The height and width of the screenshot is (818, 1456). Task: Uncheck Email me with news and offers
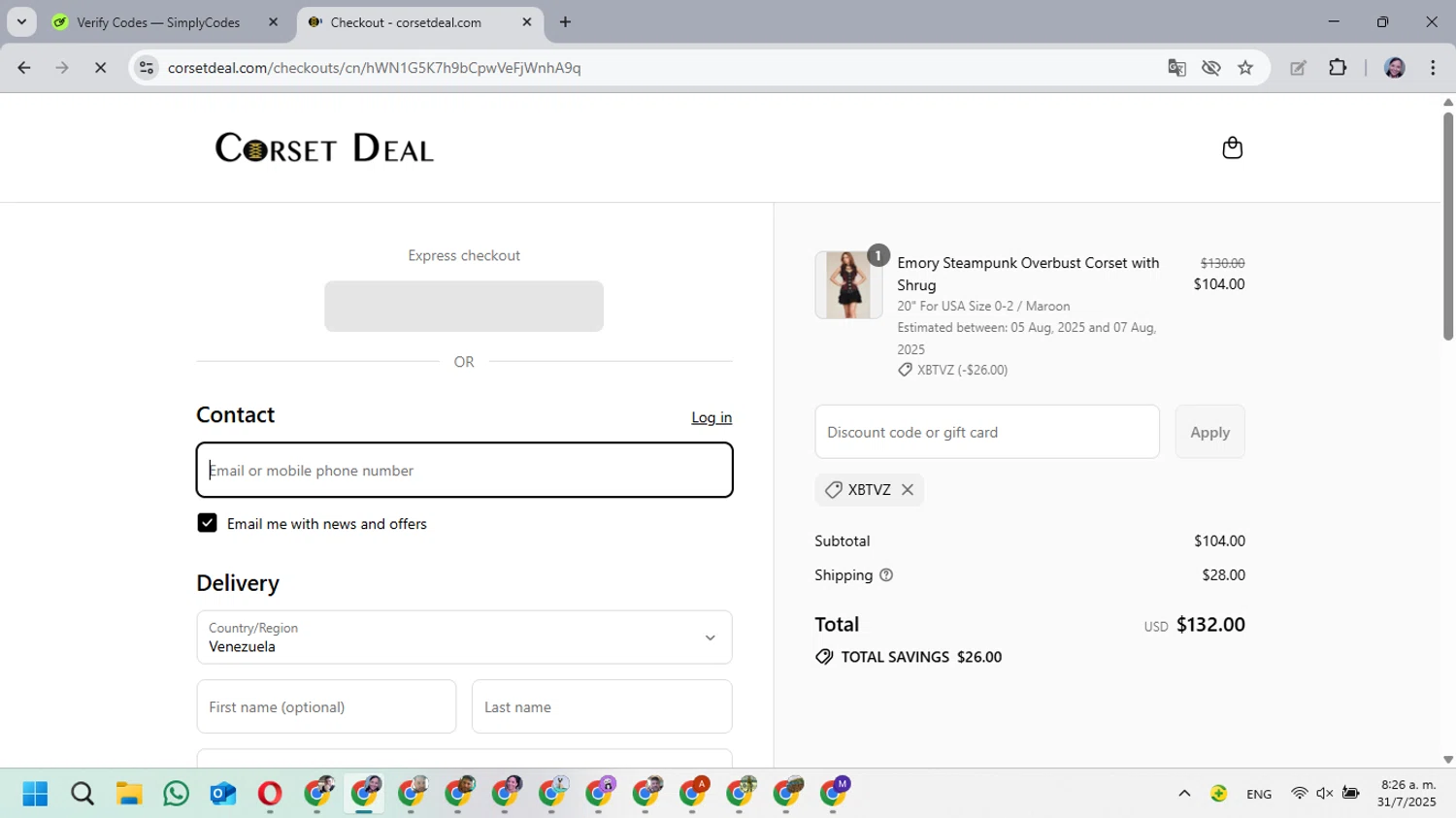207,523
